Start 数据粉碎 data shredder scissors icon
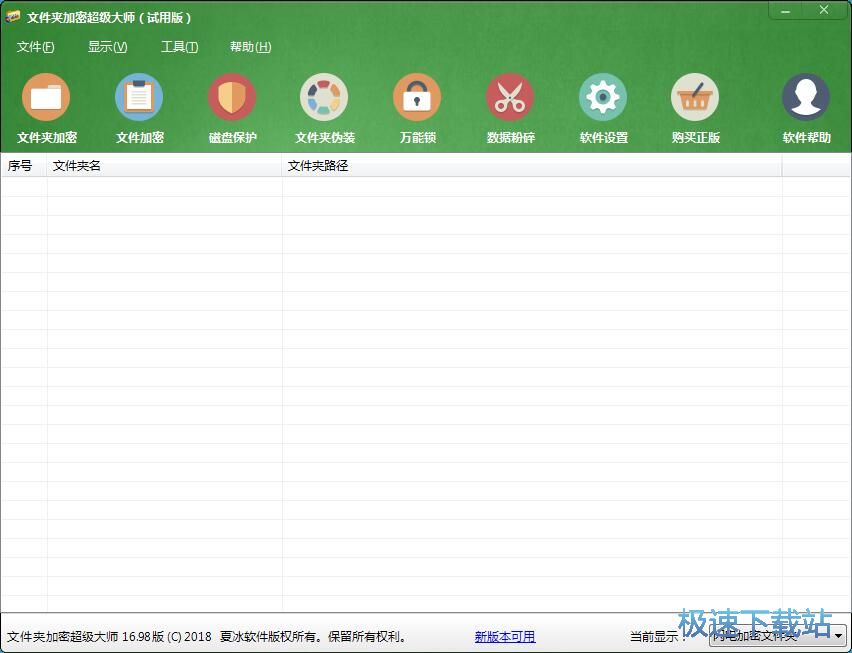Image resolution: width=852 pixels, height=653 pixels. [x=510, y=108]
